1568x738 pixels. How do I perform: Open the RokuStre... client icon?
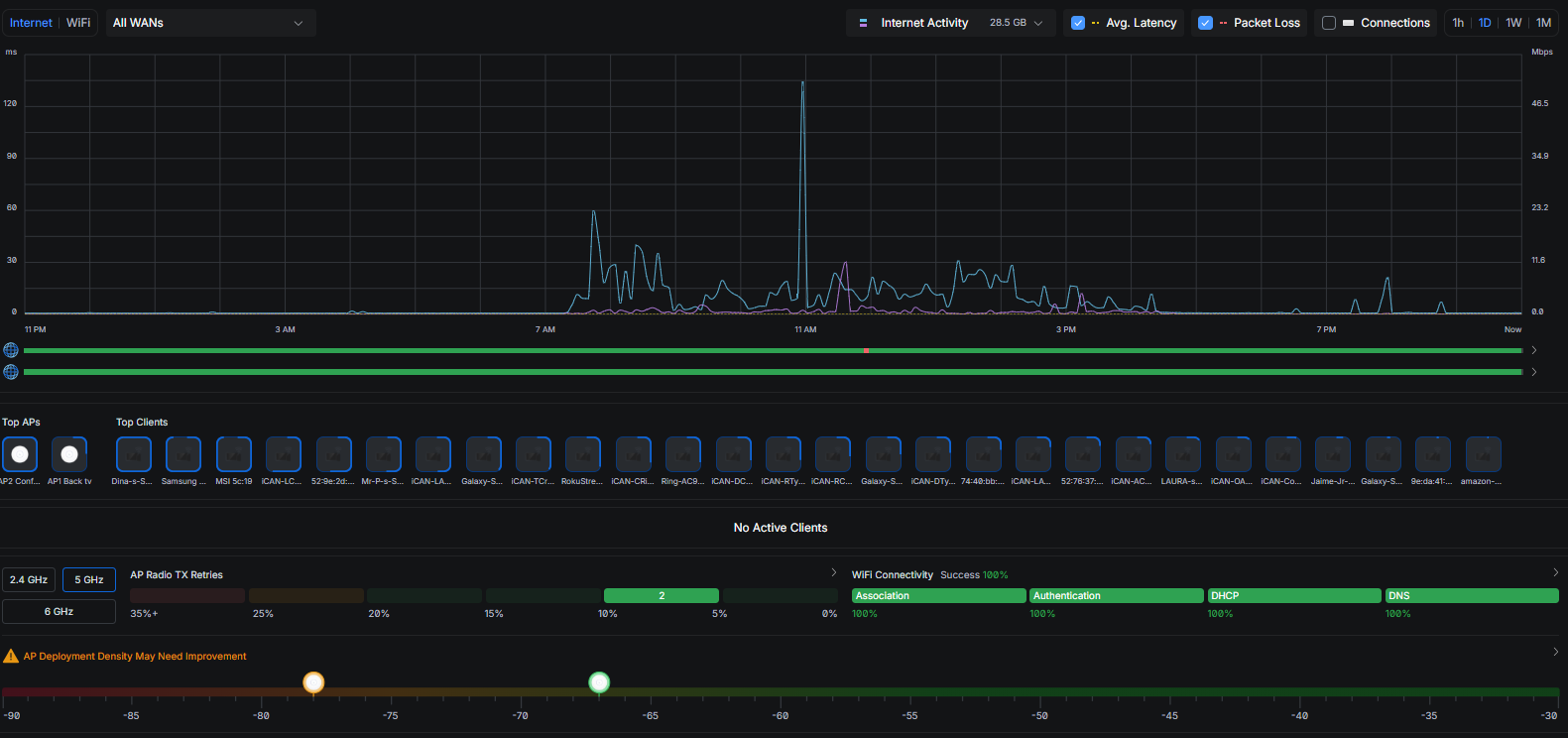point(583,454)
